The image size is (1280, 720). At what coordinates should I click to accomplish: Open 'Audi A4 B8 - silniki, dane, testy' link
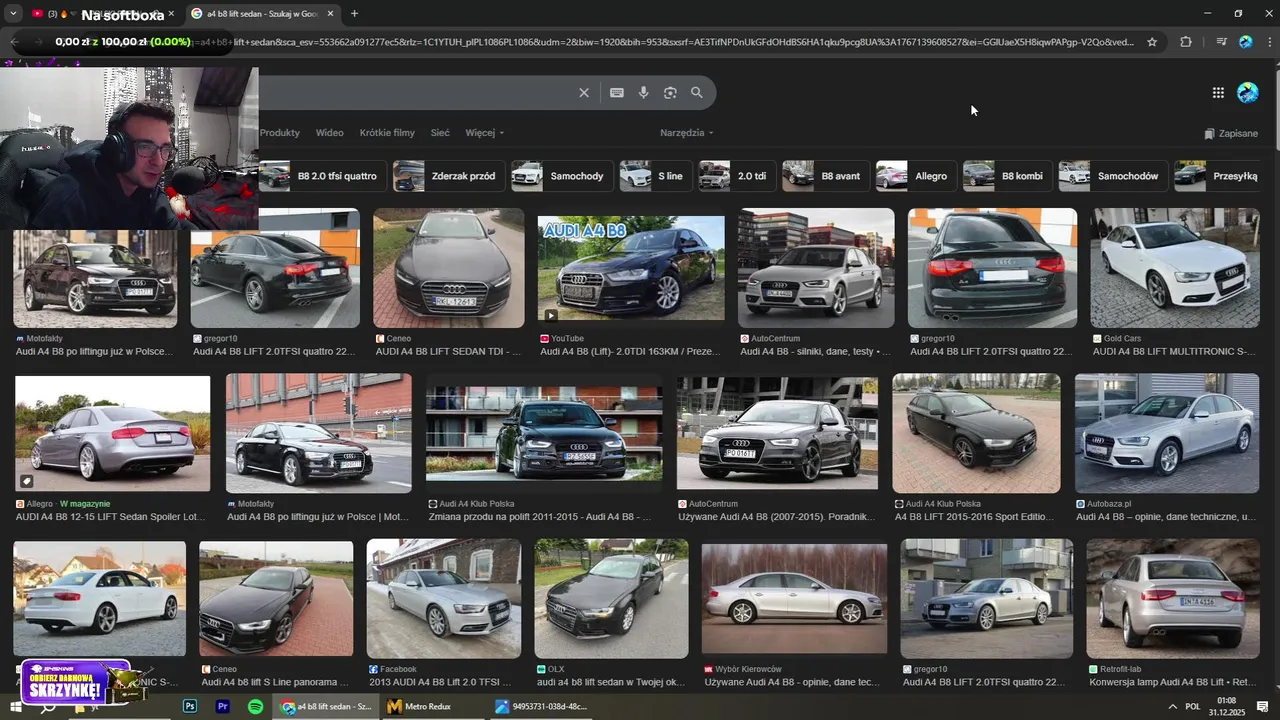pos(814,352)
